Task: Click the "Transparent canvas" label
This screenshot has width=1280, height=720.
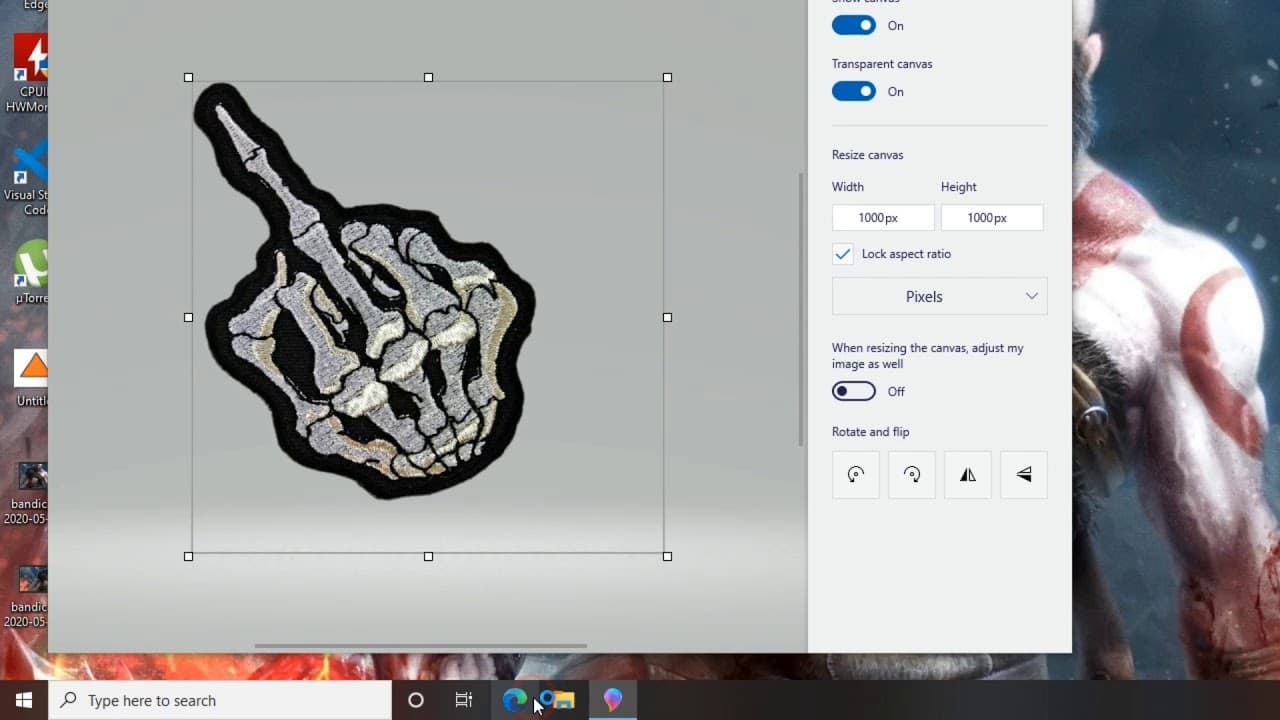Action: pyautogui.click(x=882, y=64)
